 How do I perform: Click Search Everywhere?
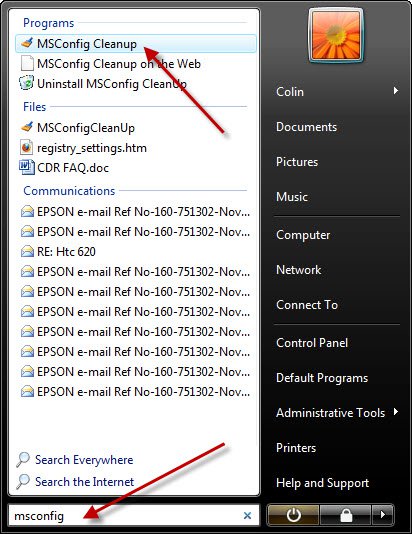pos(84,460)
